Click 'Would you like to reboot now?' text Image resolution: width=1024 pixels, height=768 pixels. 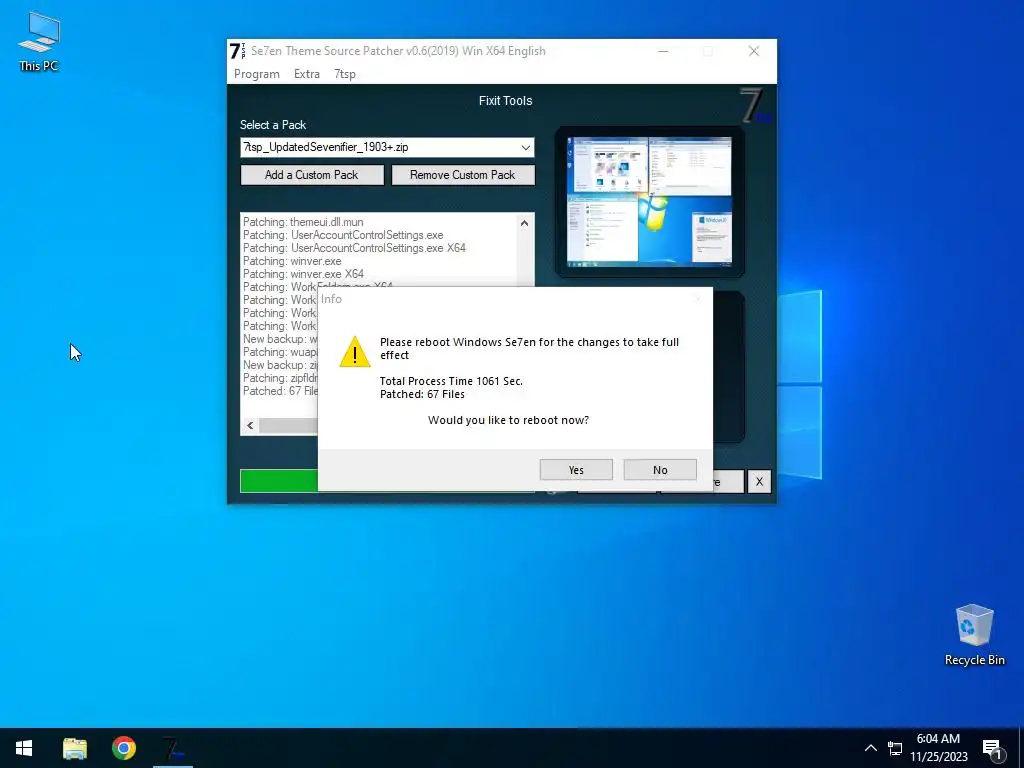pos(508,420)
